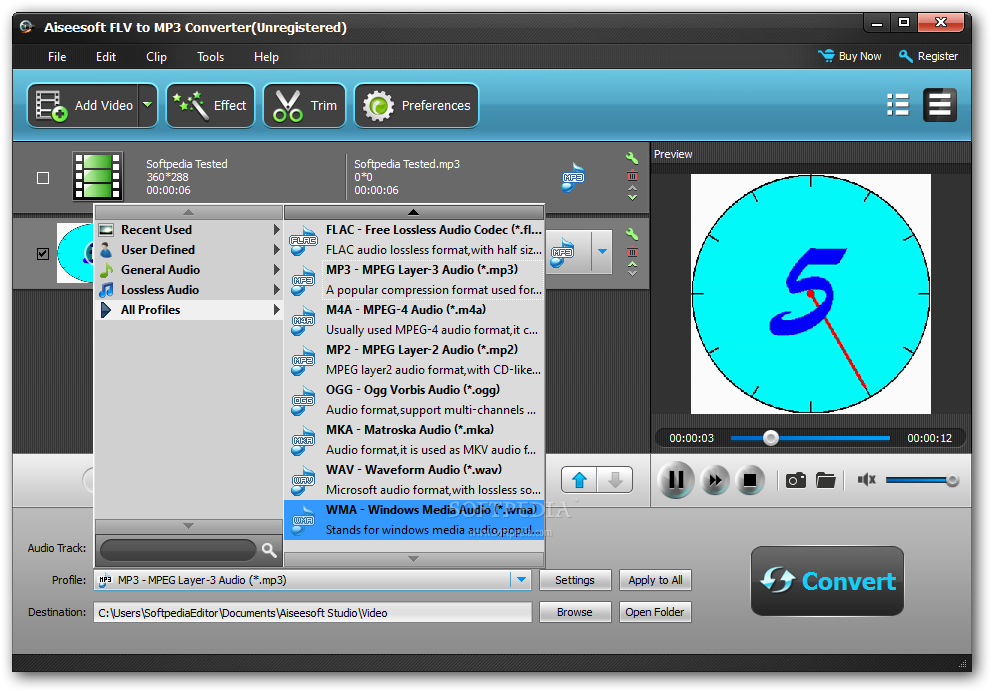
Task: Delete second file row with trash icon
Action: coord(632,252)
